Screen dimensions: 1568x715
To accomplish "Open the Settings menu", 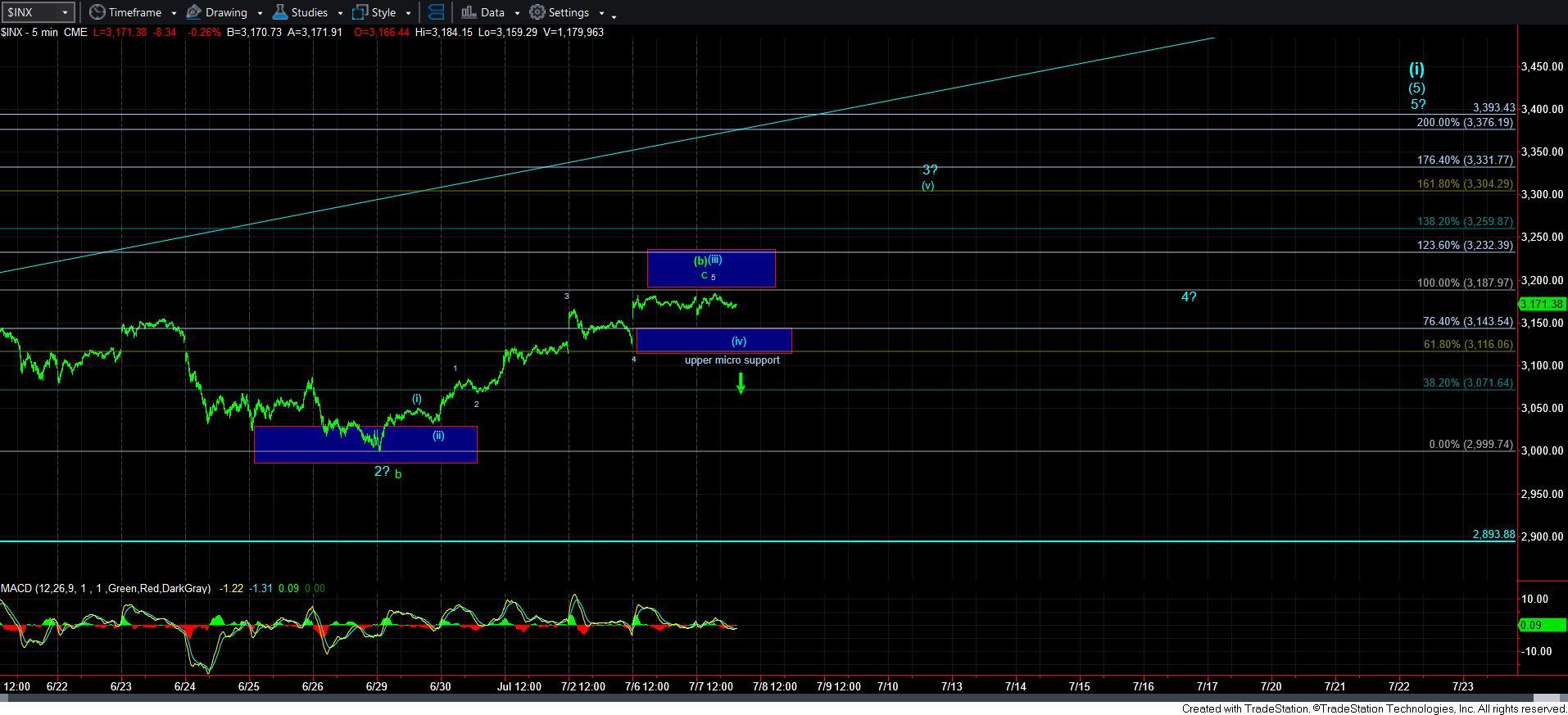I will point(568,12).
